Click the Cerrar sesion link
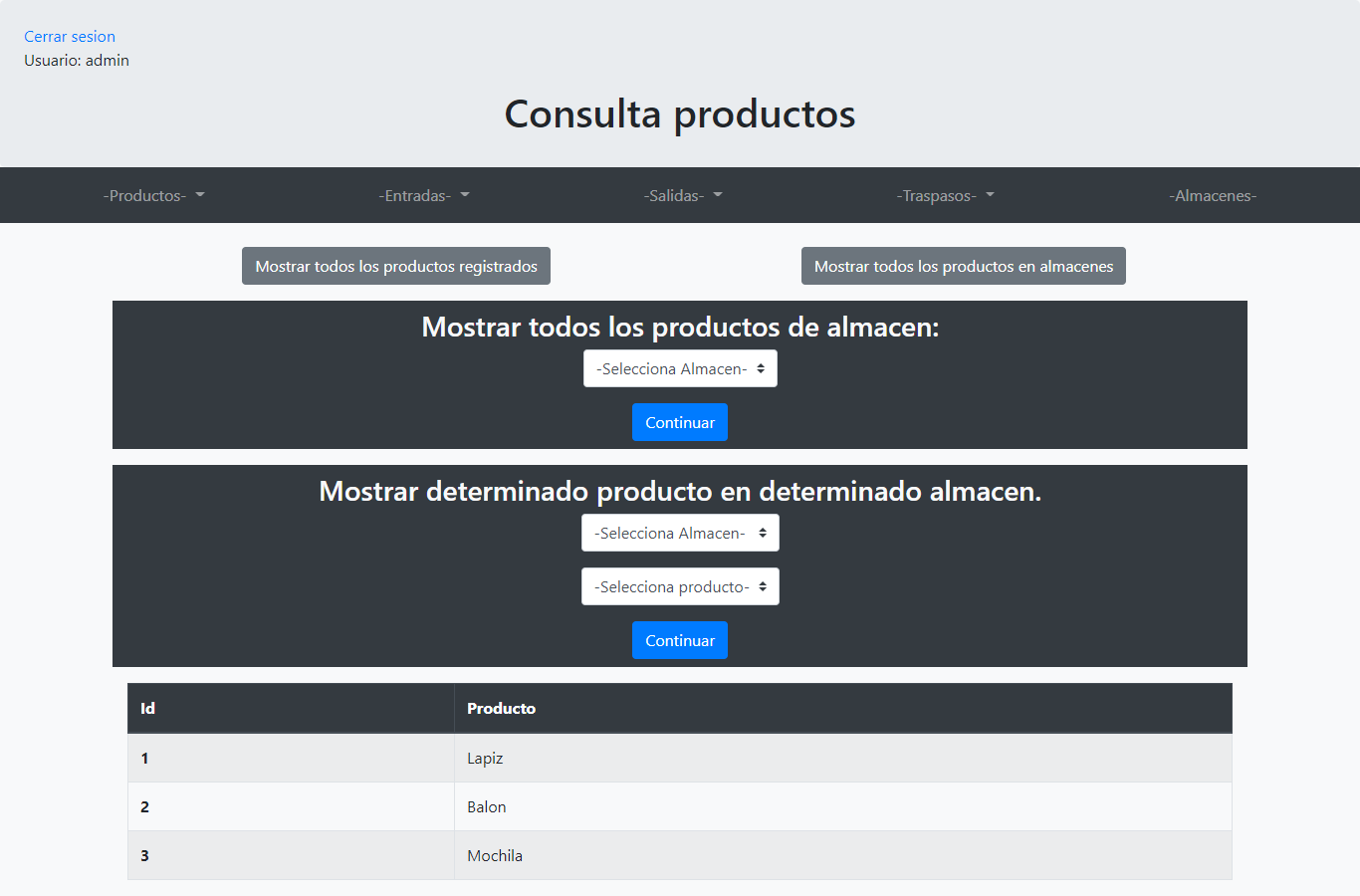This screenshot has height=896, width=1360. pyautogui.click(x=70, y=37)
